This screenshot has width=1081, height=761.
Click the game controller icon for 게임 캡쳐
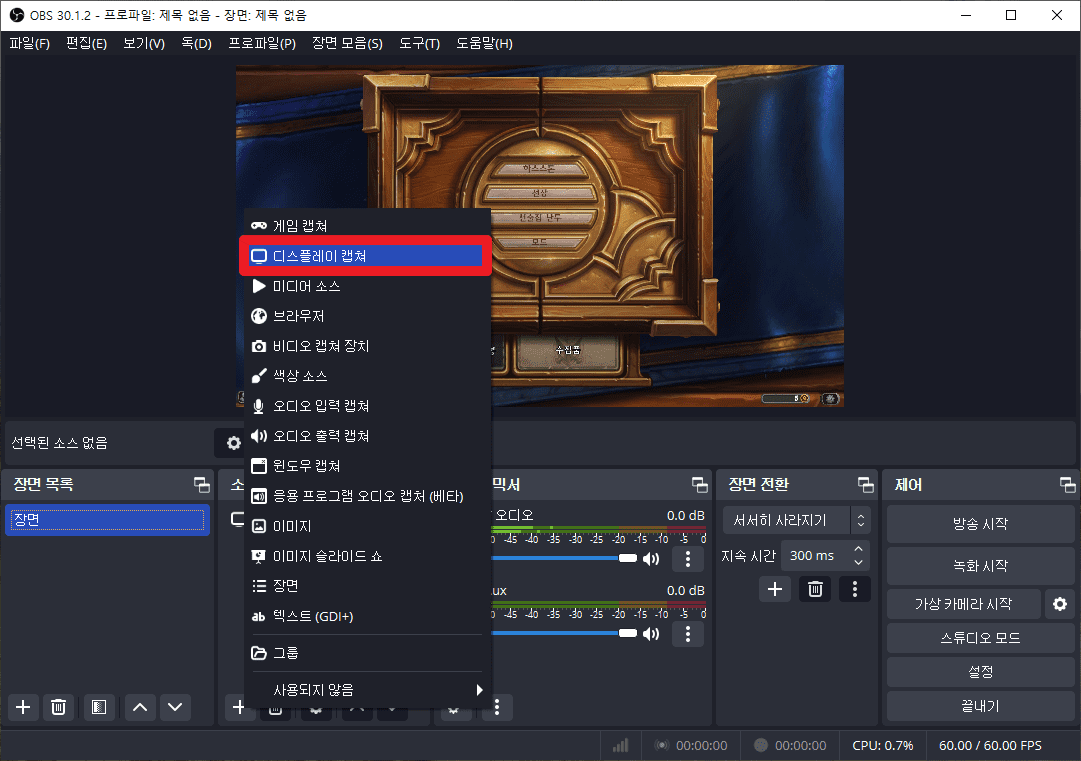[259, 226]
